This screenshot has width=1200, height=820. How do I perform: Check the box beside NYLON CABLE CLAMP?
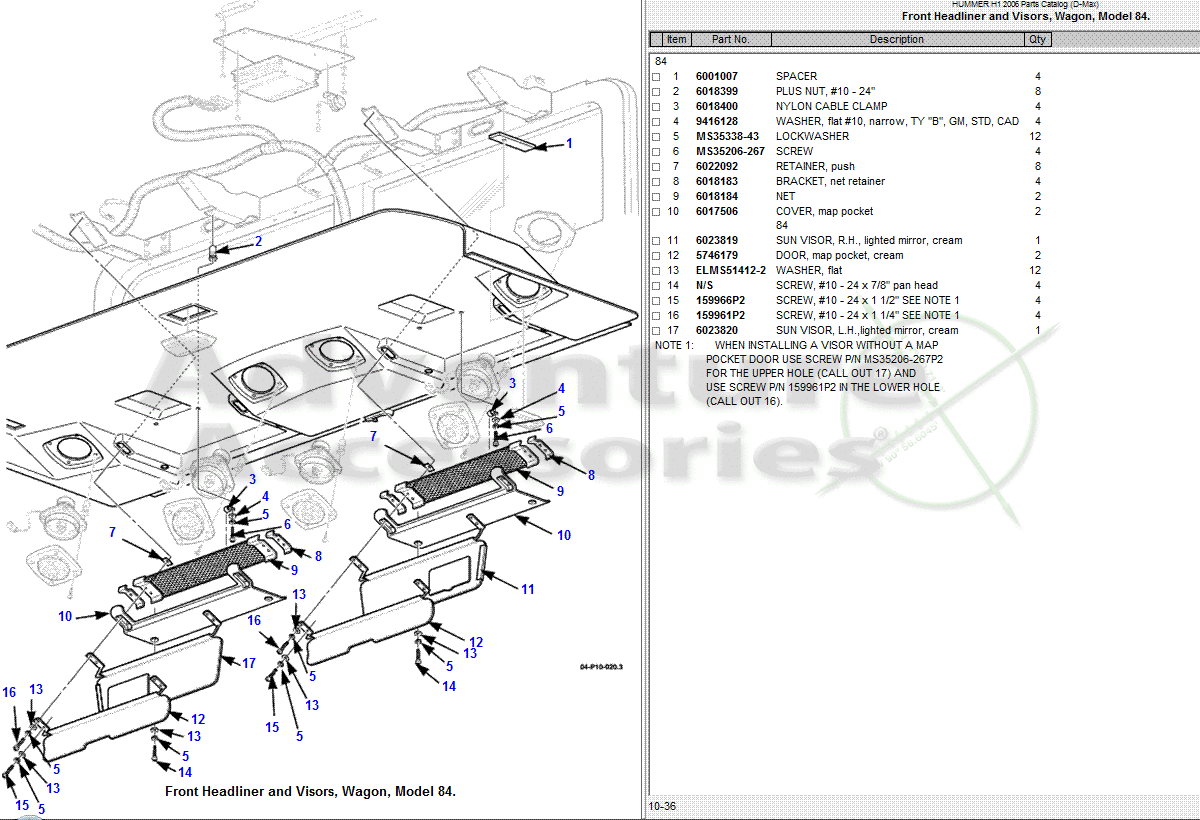click(656, 107)
